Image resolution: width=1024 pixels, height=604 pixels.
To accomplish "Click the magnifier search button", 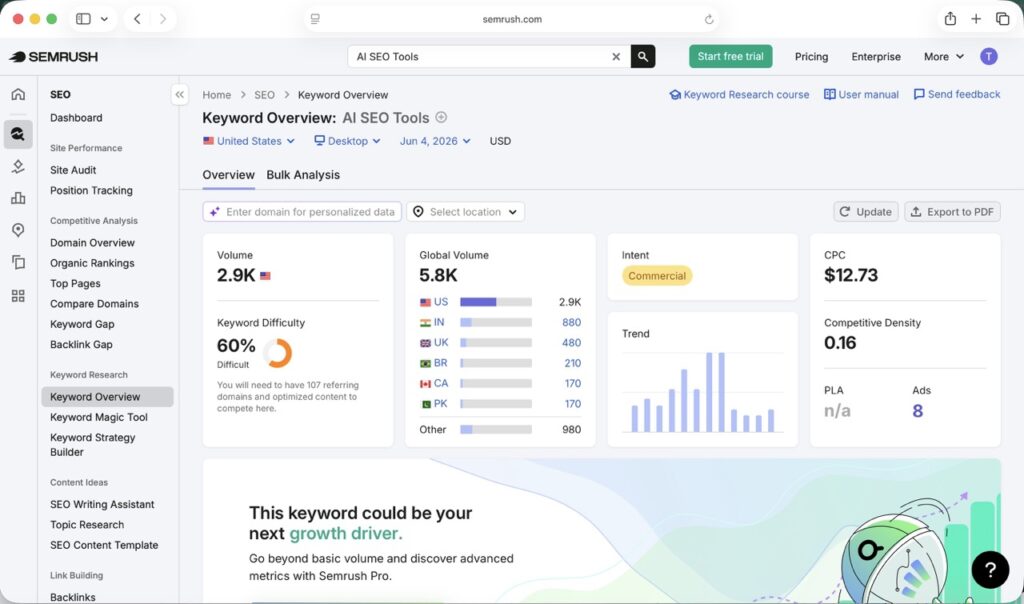I will pyautogui.click(x=643, y=57).
